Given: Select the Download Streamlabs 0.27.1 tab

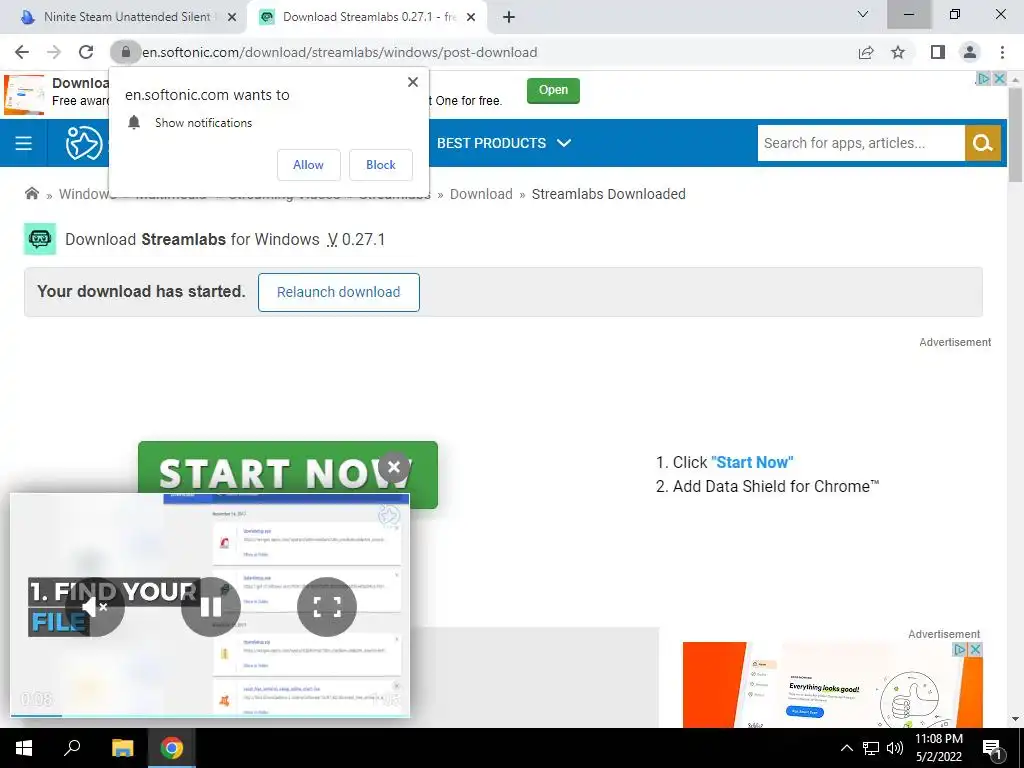Looking at the screenshot, I should pyautogui.click(x=367, y=17).
